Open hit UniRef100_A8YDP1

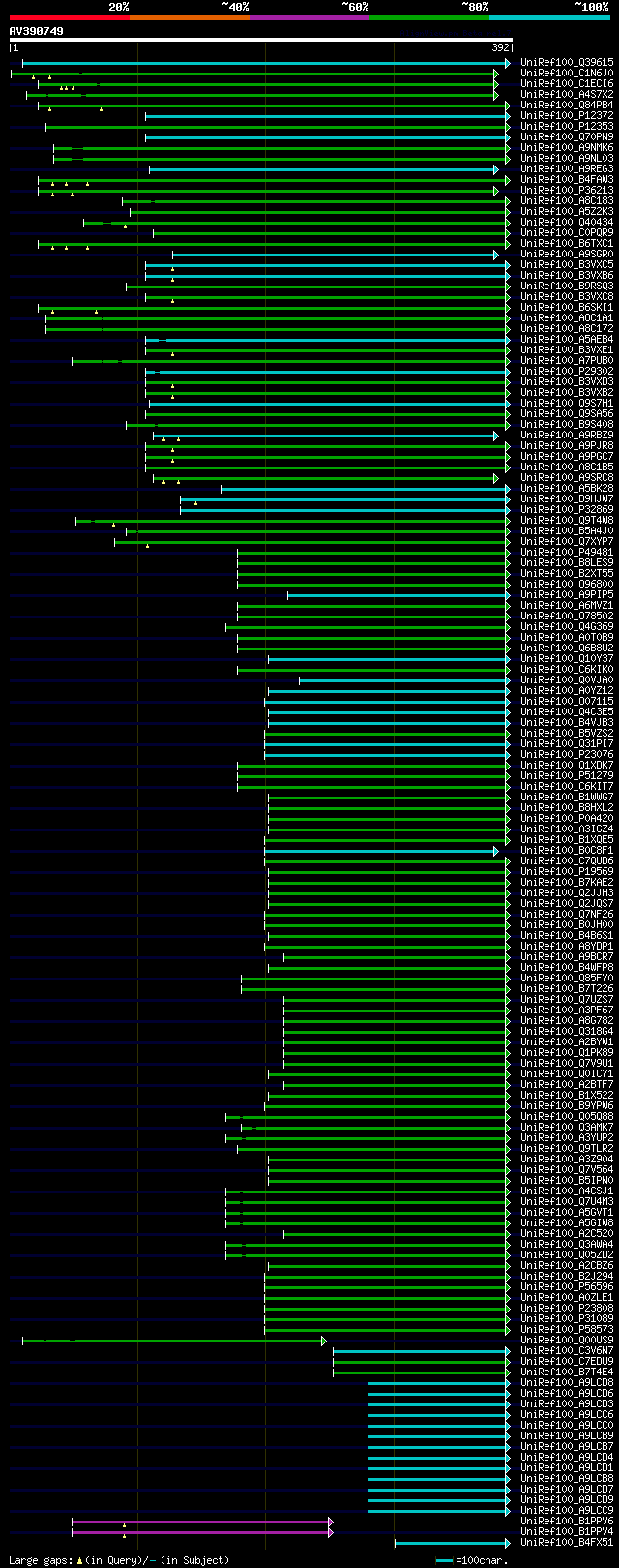pyautogui.click(x=567, y=946)
